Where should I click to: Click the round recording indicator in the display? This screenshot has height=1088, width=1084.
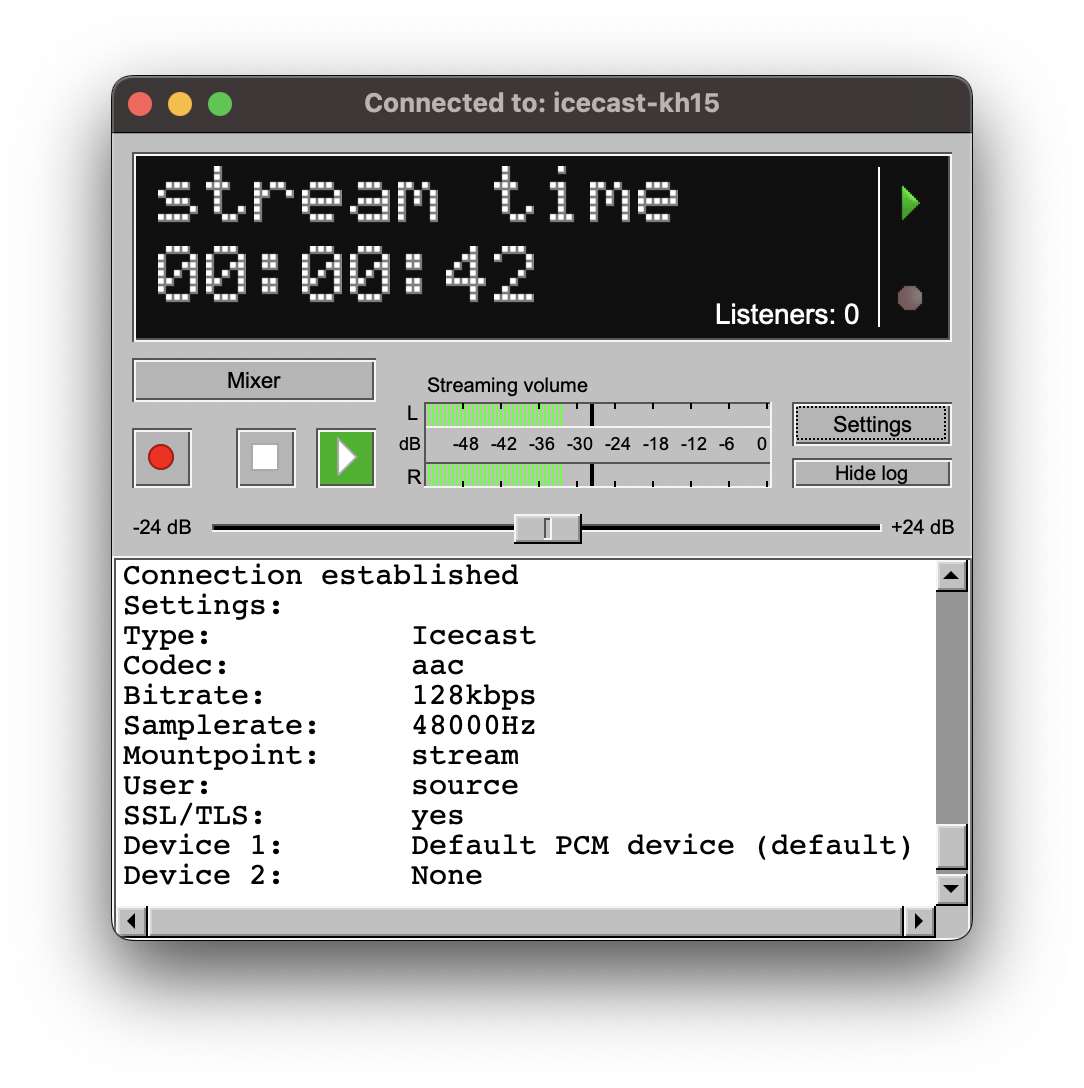pyautogui.click(x=909, y=298)
